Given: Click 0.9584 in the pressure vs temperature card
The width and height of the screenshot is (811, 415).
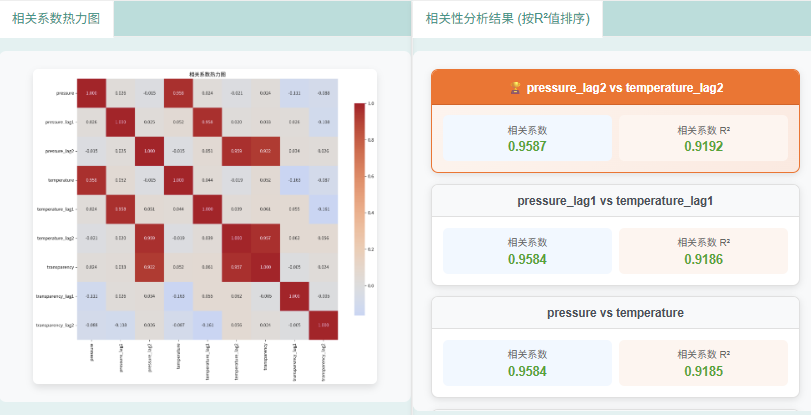Looking at the screenshot, I should (527, 372).
